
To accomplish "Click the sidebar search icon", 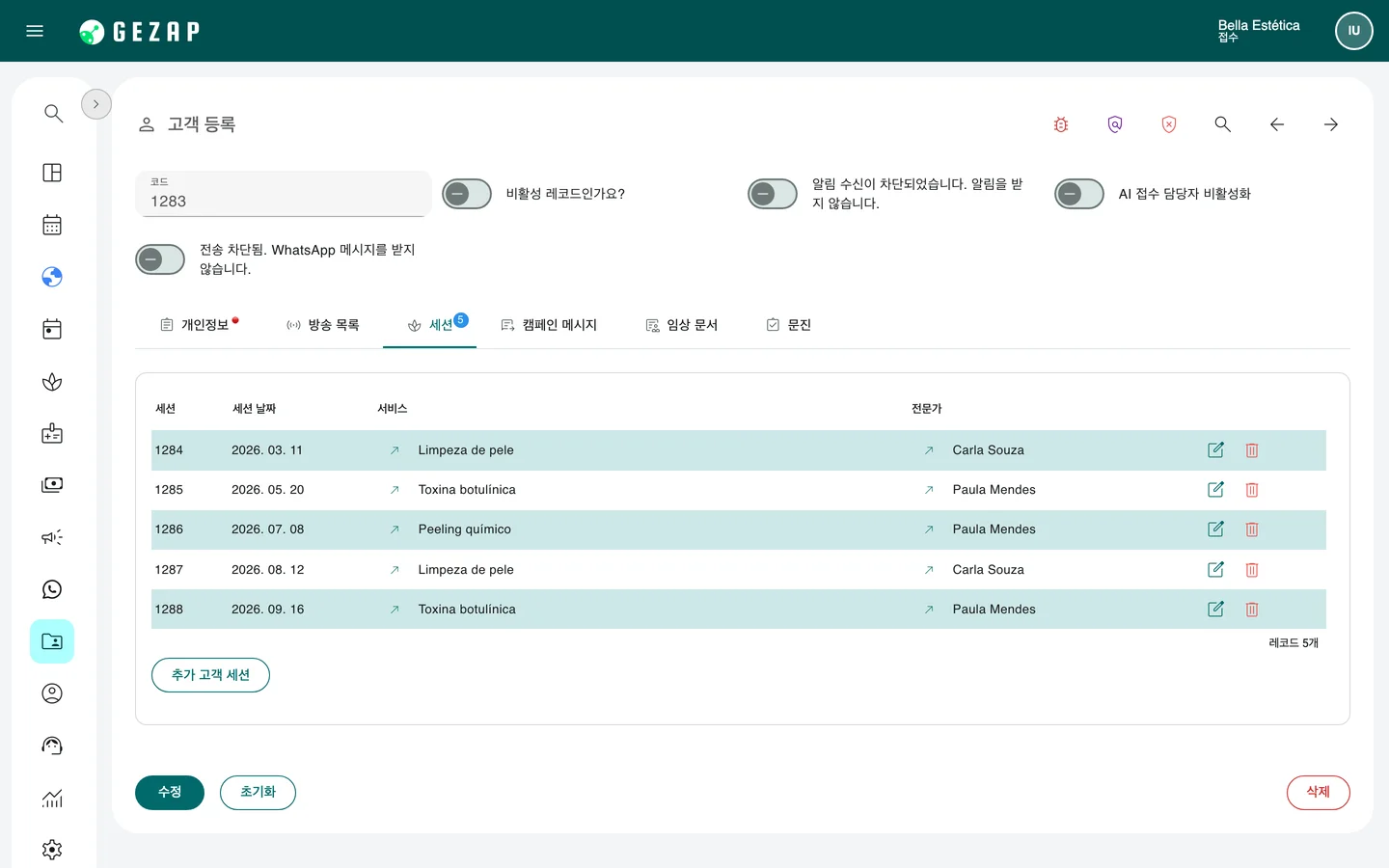I will 53,114.
